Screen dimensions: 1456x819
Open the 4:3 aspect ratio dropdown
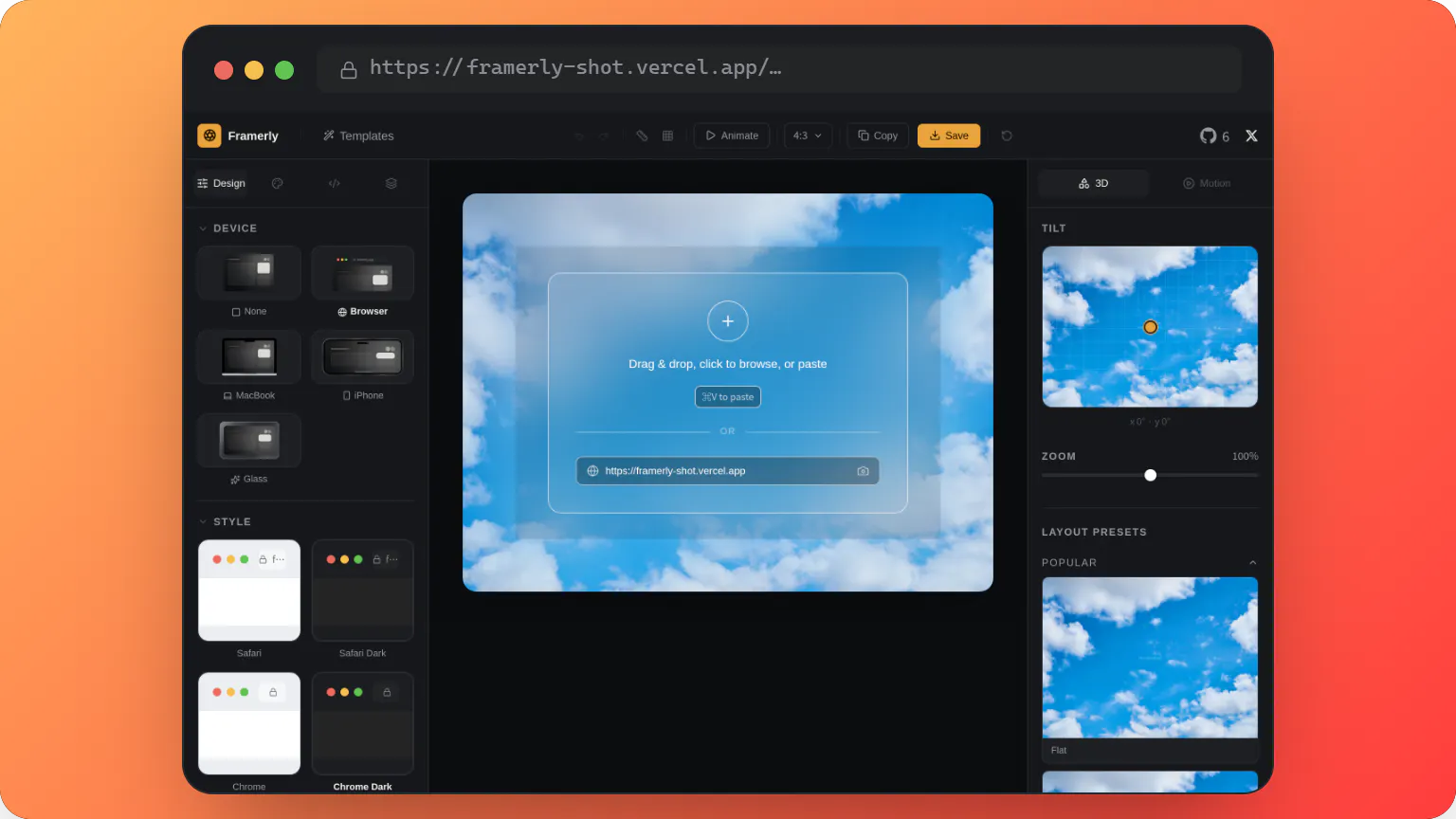(x=808, y=136)
